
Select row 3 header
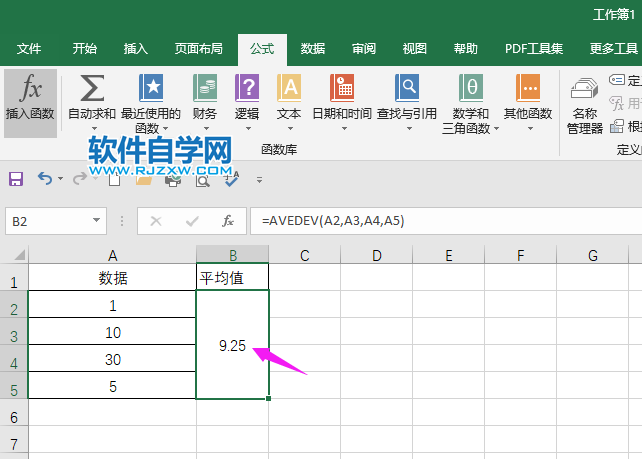(14, 332)
